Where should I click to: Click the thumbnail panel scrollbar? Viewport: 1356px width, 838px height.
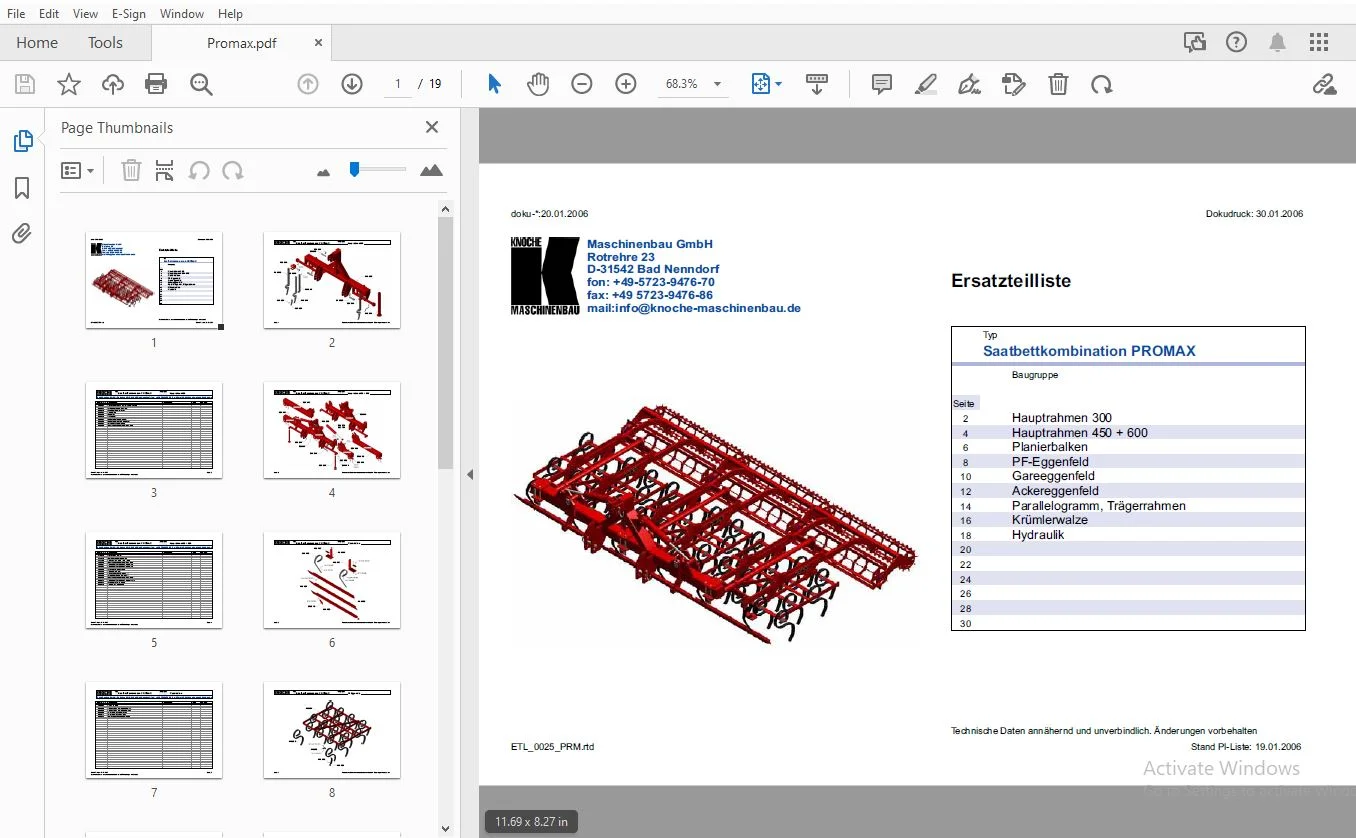(446, 342)
